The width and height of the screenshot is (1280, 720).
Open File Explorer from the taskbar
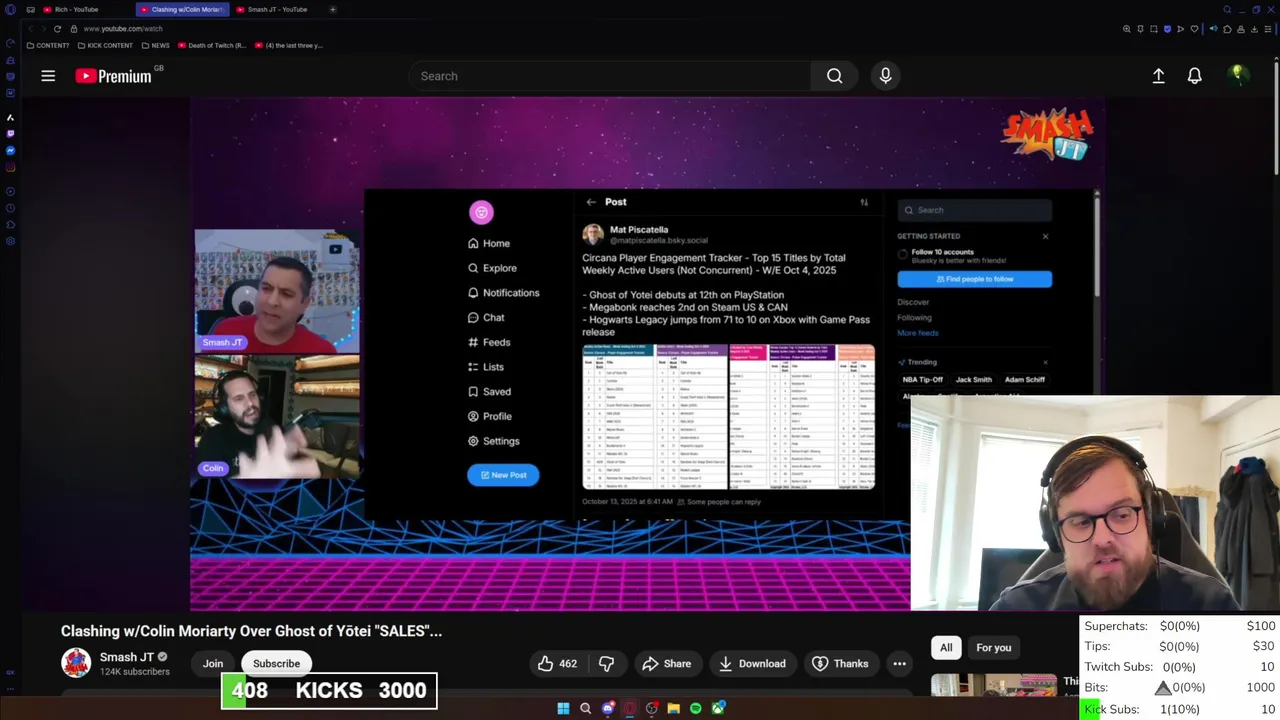[x=673, y=709]
